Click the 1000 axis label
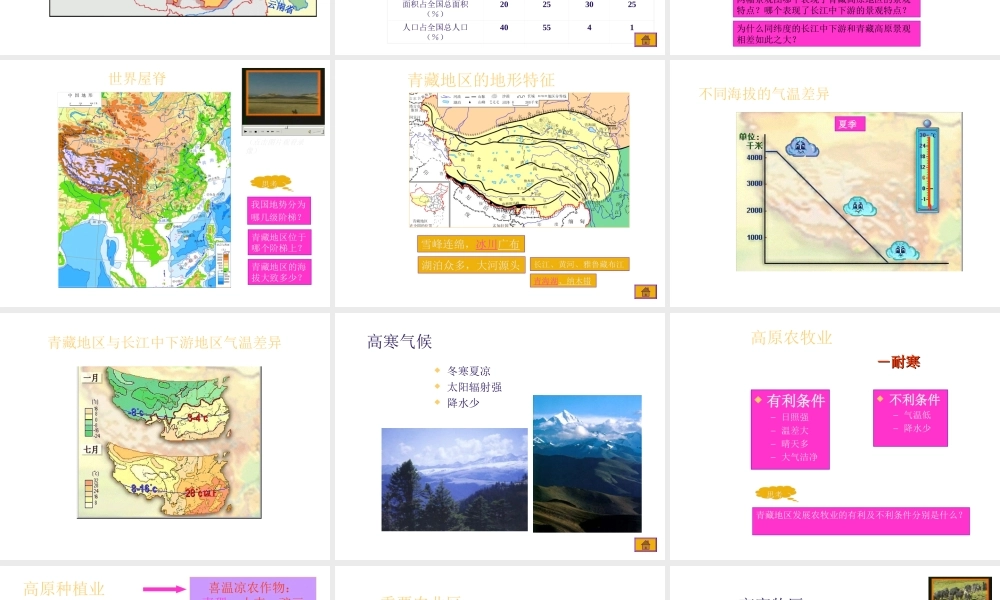1000x600 pixels. [754, 237]
